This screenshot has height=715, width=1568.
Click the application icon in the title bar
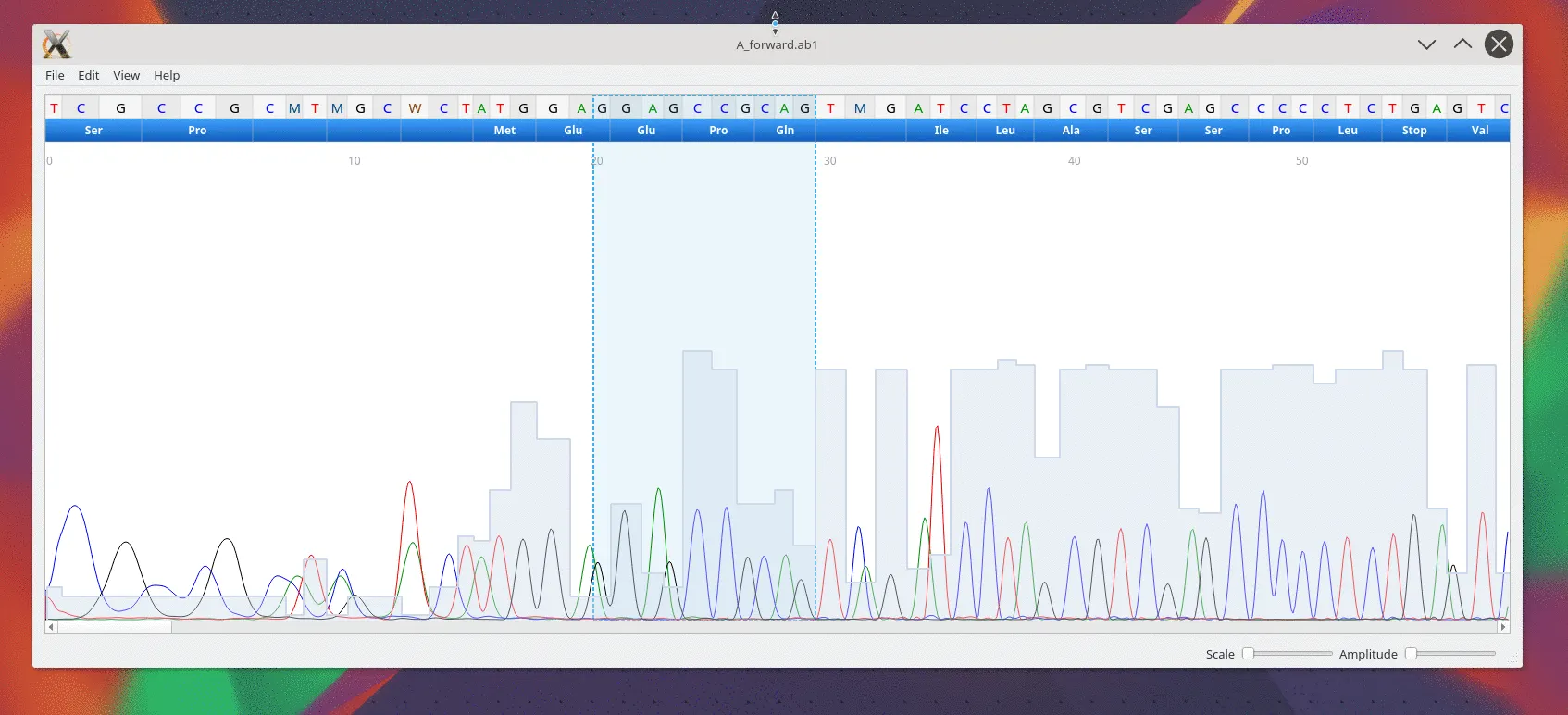click(x=56, y=44)
